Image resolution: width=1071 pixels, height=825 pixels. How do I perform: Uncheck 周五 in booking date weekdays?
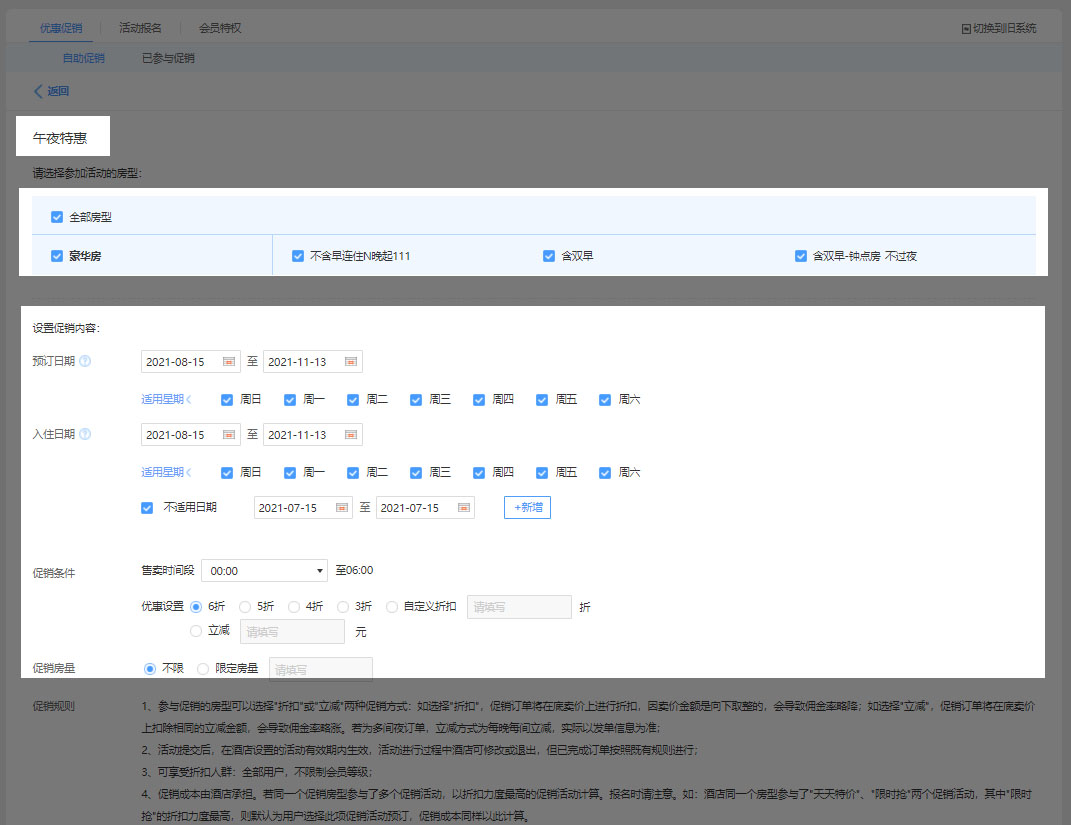pyautogui.click(x=542, y=400)
